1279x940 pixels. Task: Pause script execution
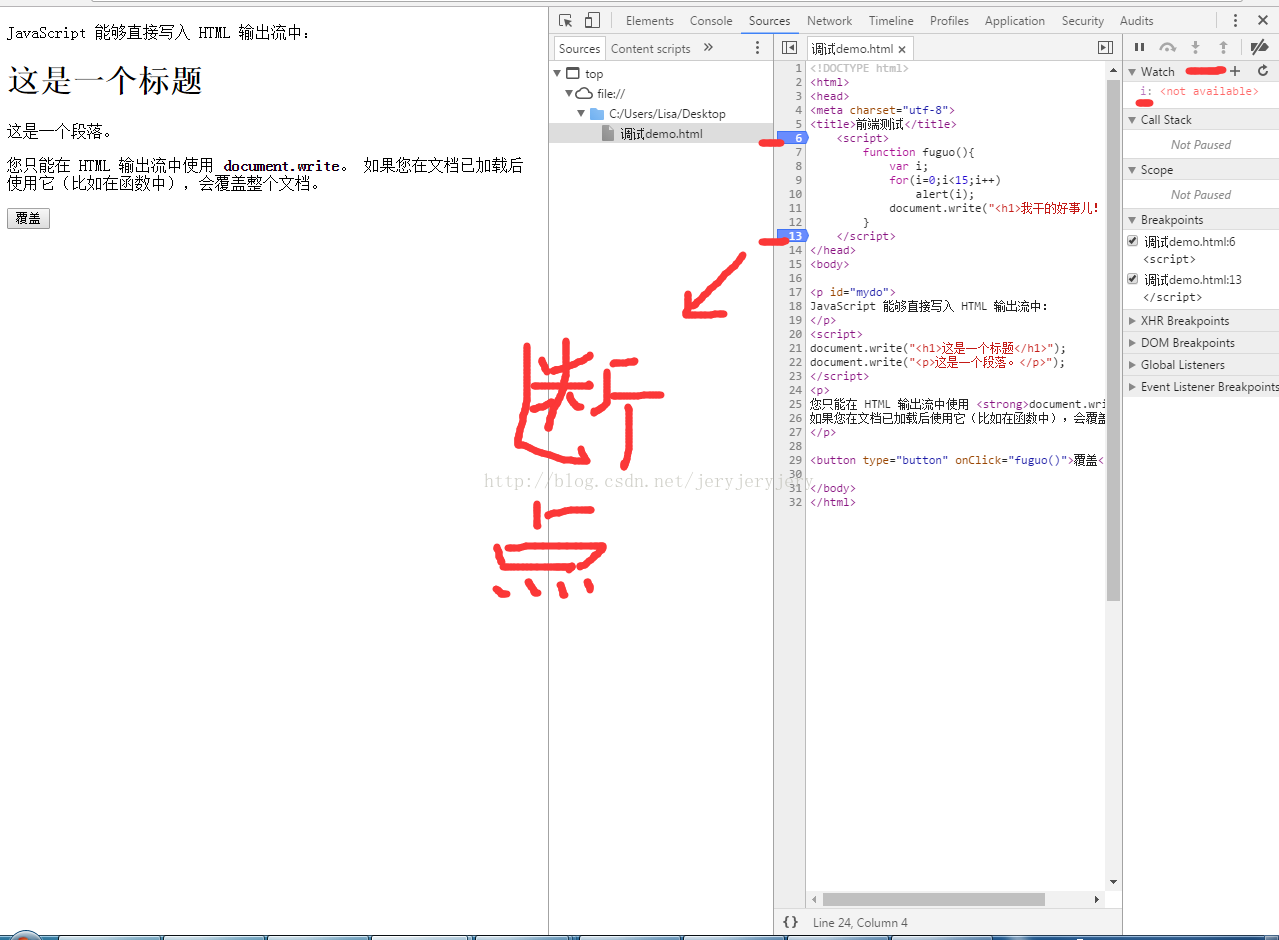click(1139, 47)
